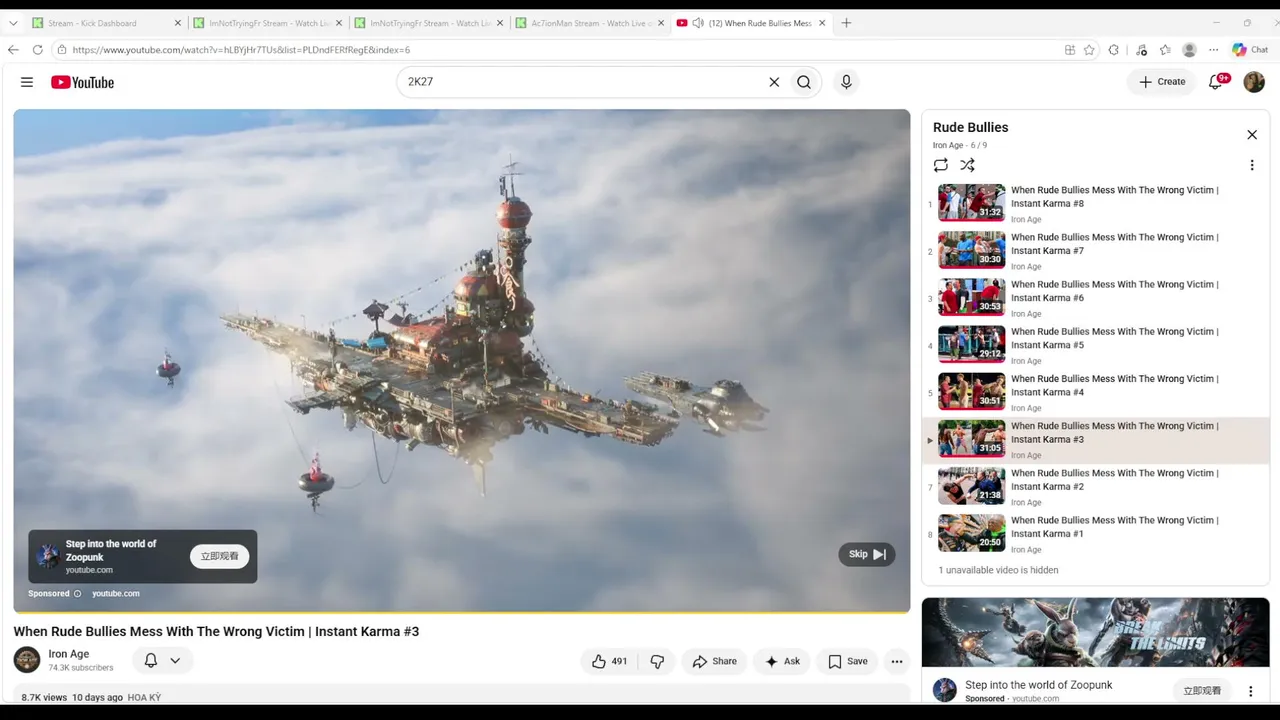Close the Stream - Kick Dashboard tab

pyautogui.click(x=178, y=23)
